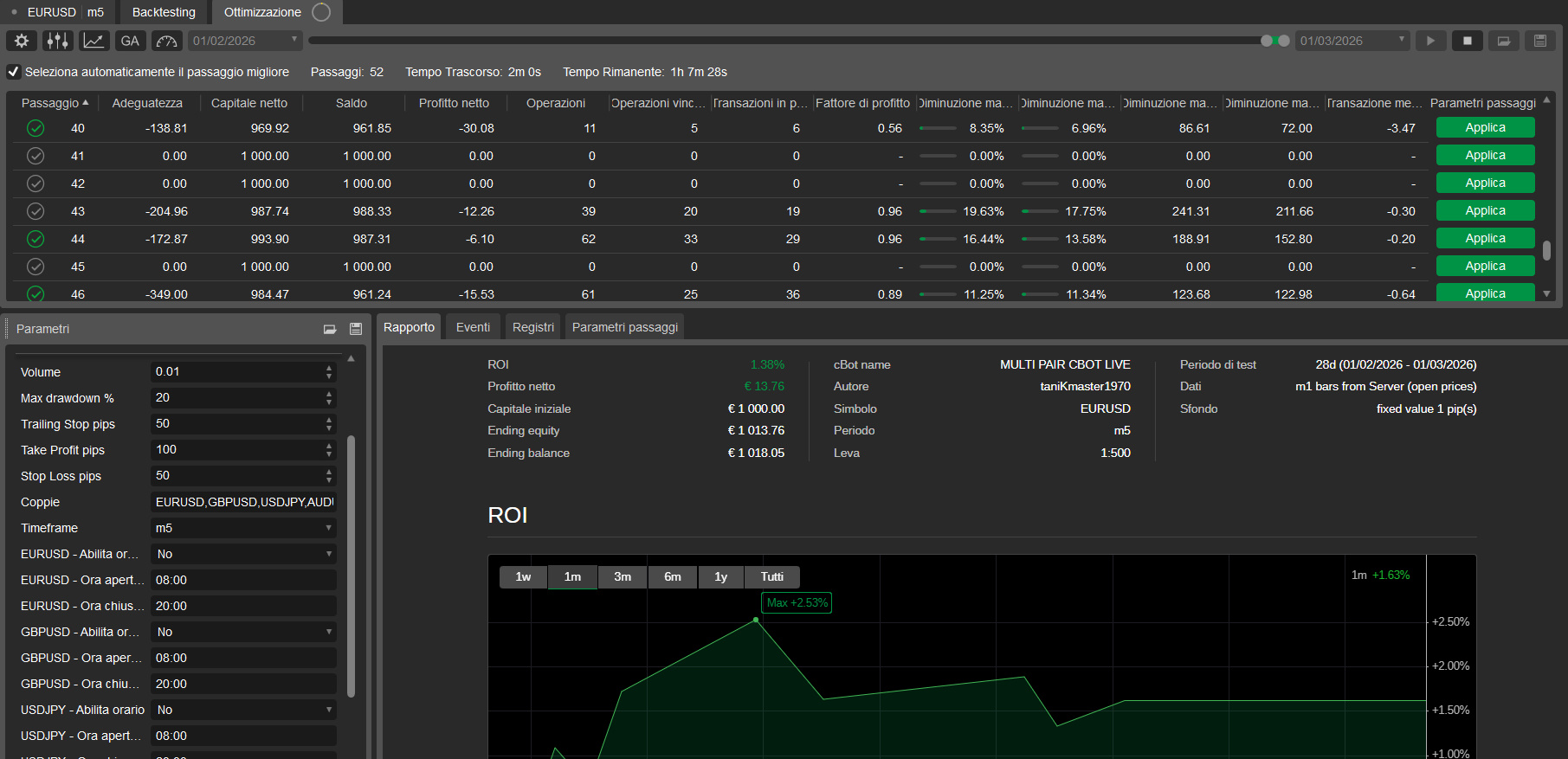Image resolution: width=1568 pixels, height=759 pixels.
Task: Open the start date dropdown 01/02/2026
Action: click(245, 41)
